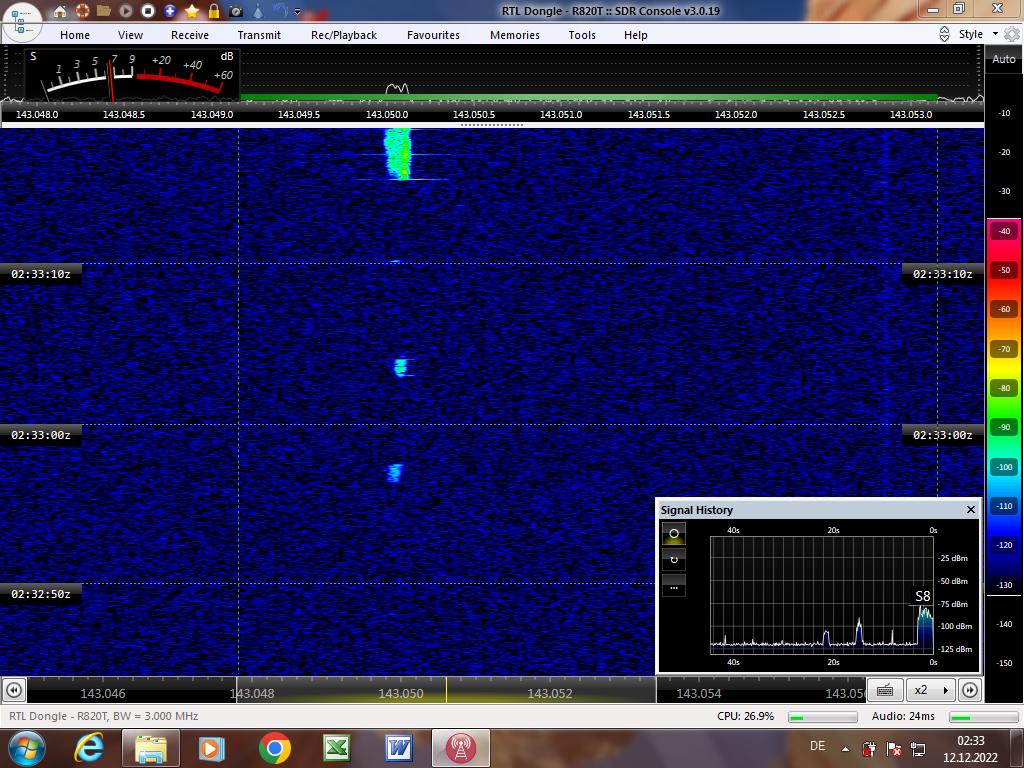Click the Audio latency progress bar

984,716
